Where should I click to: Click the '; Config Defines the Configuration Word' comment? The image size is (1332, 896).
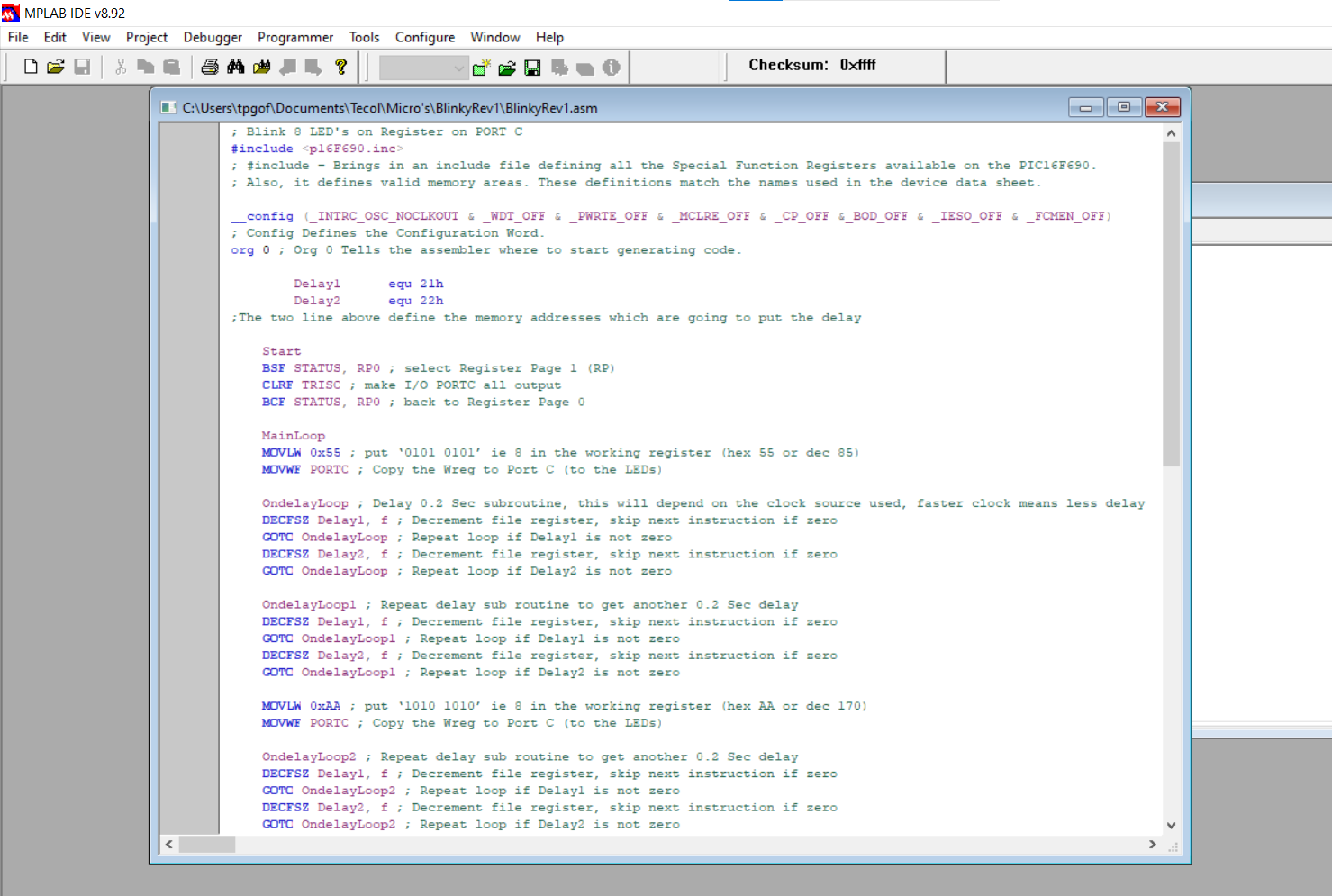[387, 233]
